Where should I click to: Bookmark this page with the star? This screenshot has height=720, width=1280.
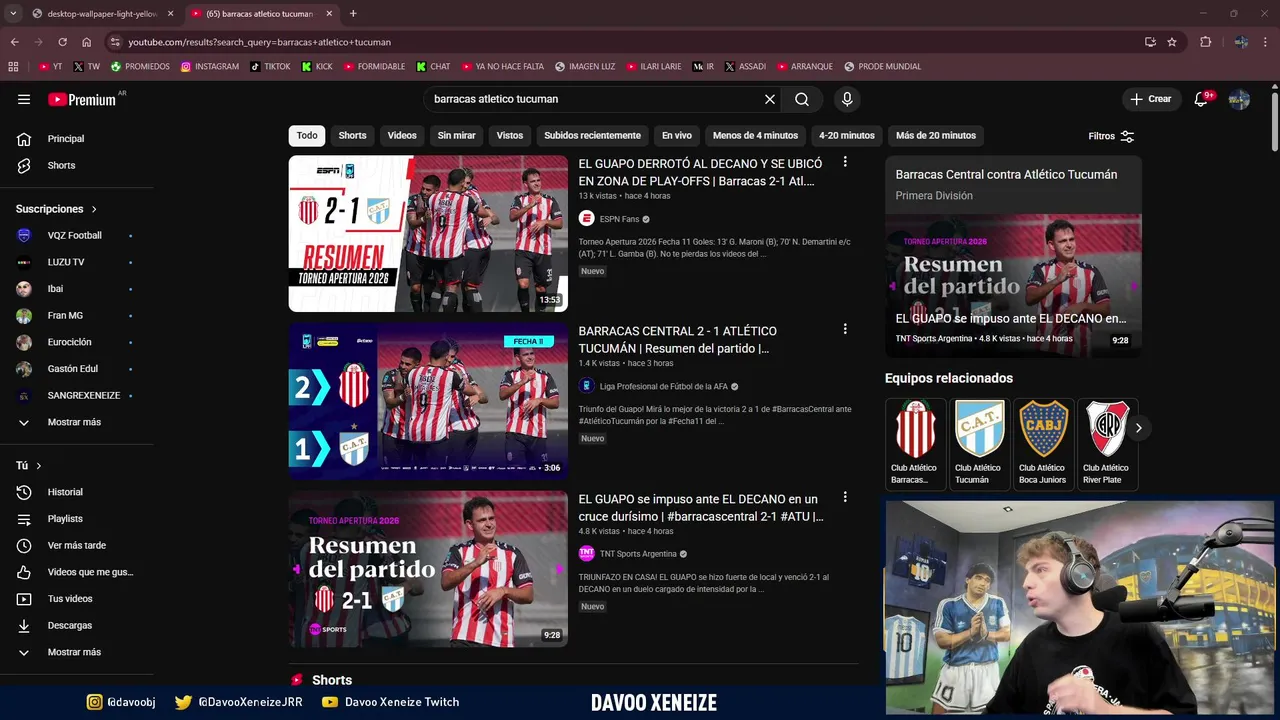[x=1172, y=42]
